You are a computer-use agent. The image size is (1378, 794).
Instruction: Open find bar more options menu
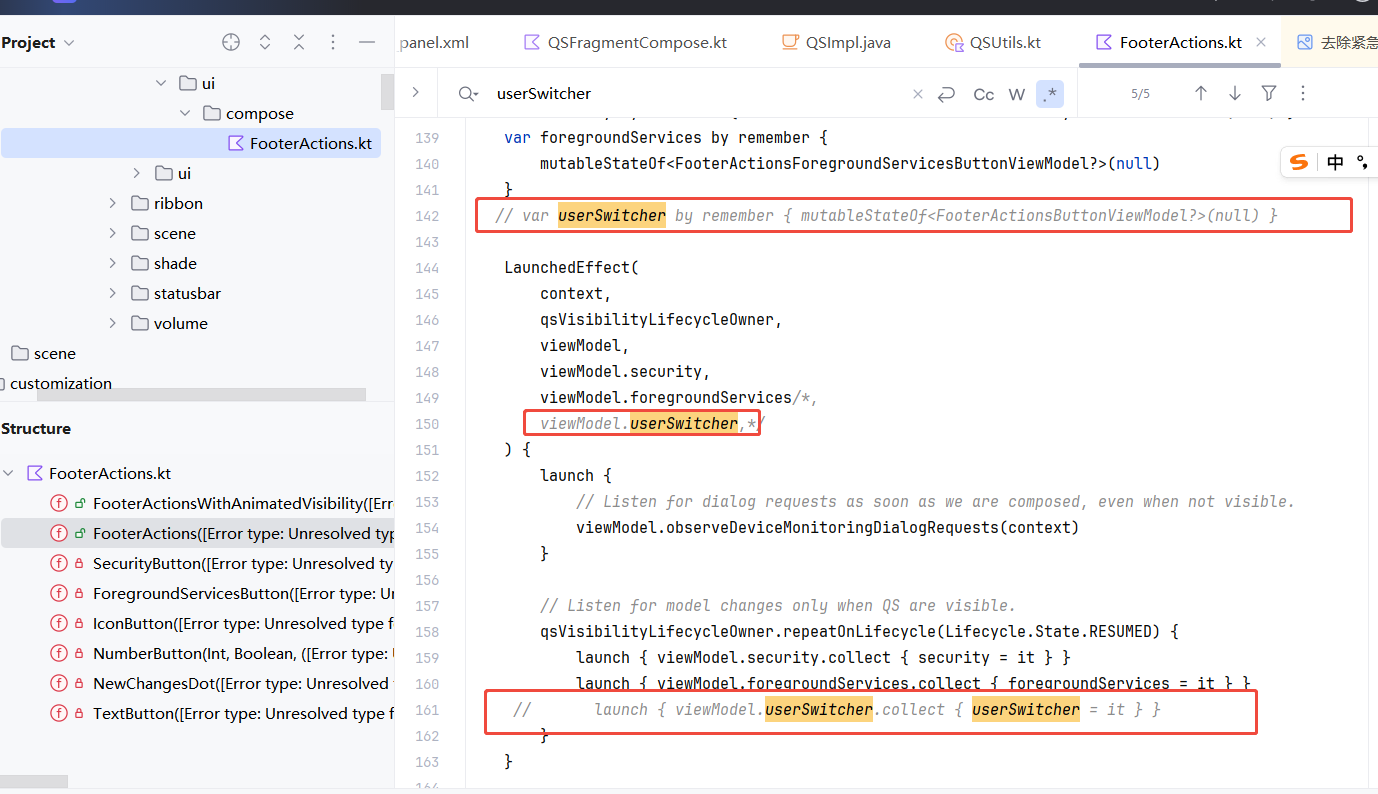point(1303,93)
